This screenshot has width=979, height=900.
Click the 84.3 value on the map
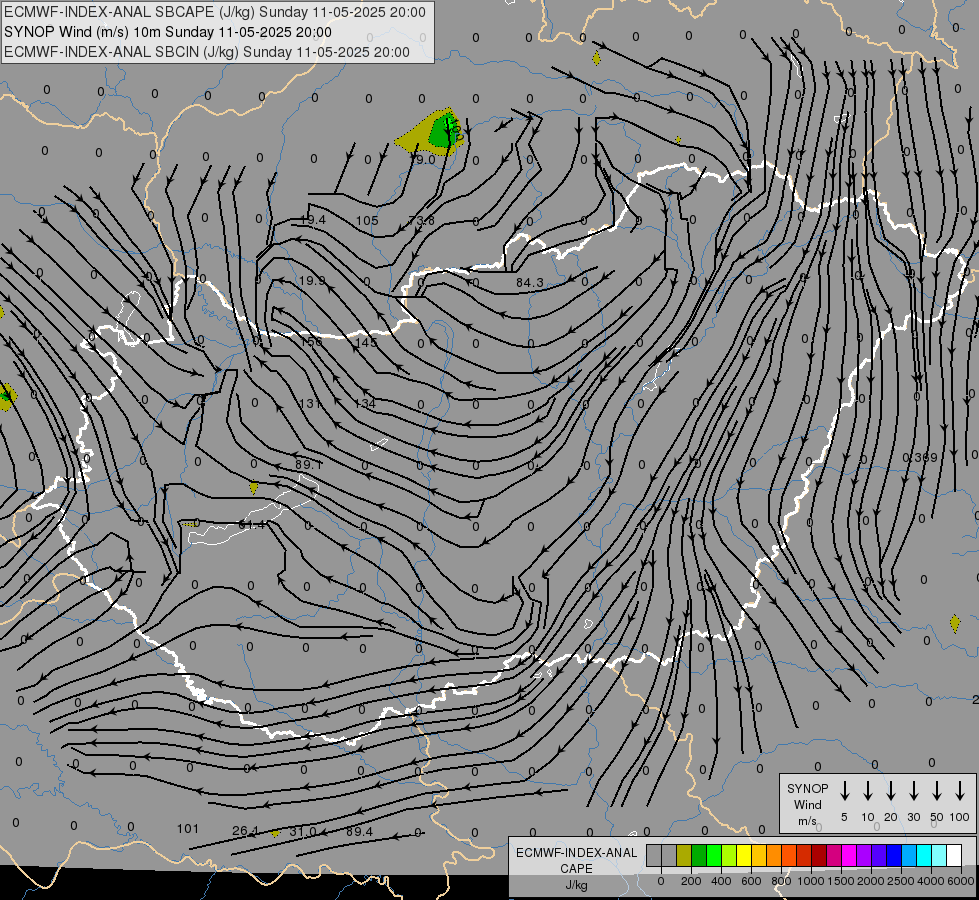pos(529,282)
